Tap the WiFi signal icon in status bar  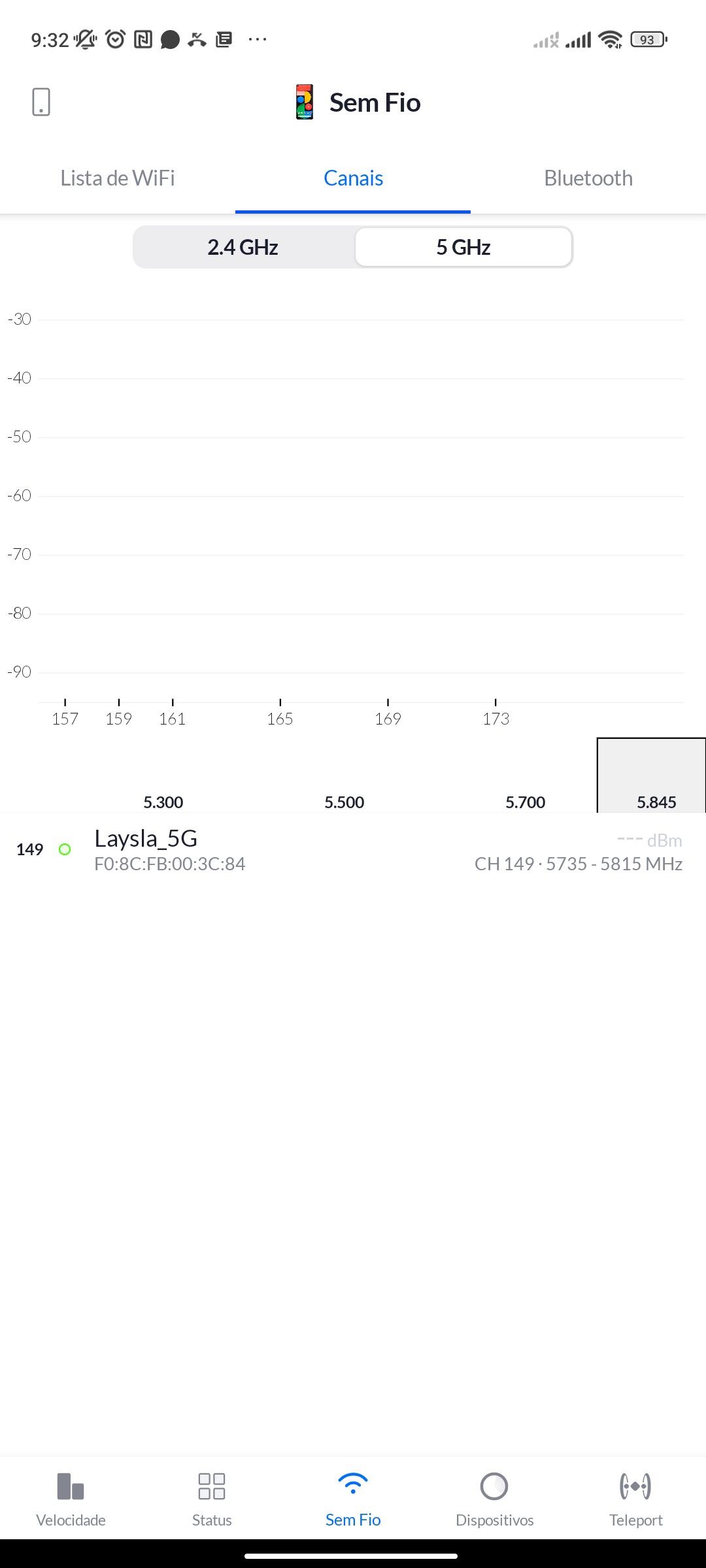[611, 40]
